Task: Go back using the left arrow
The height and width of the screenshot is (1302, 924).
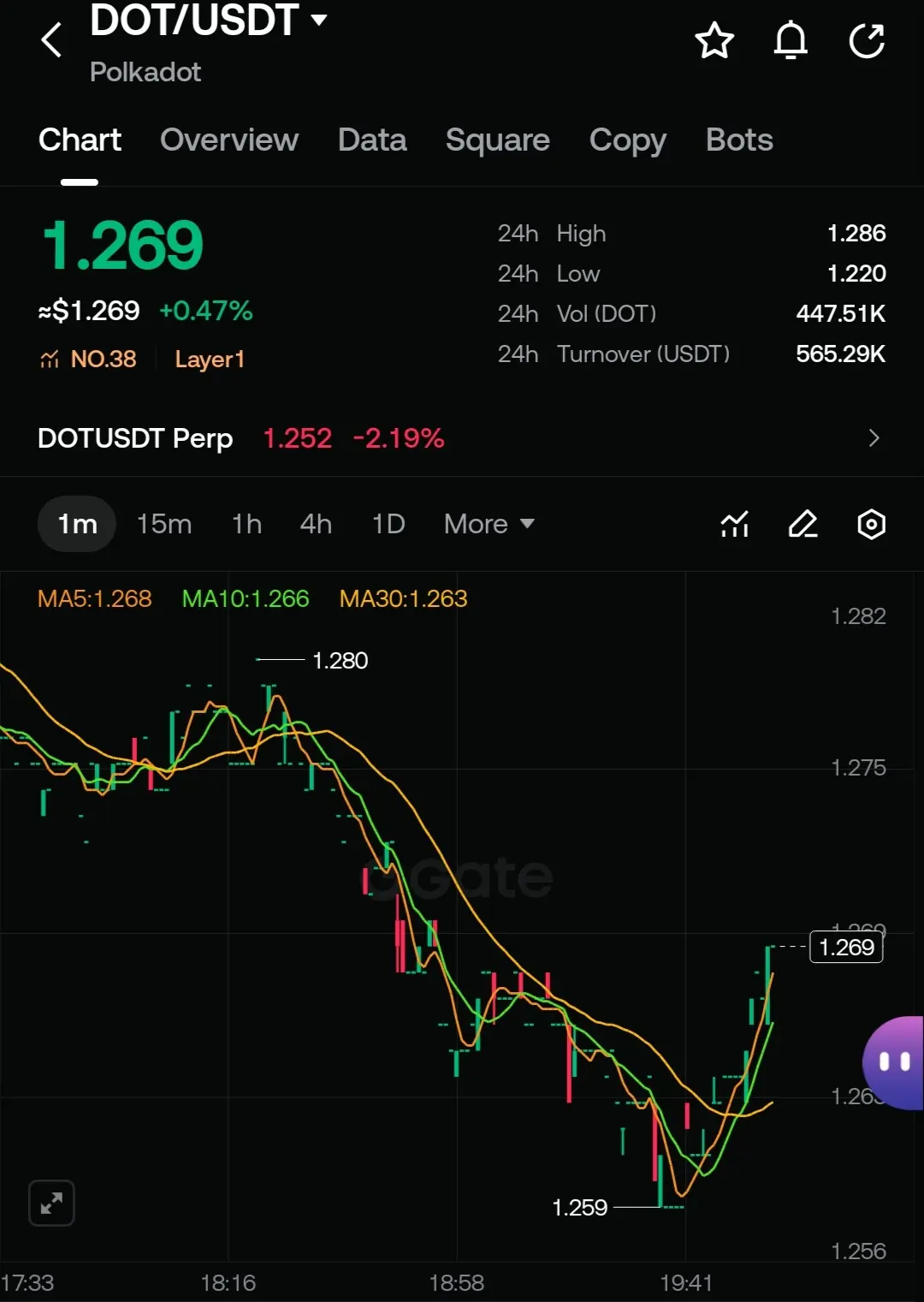Action: pyautogui.click(x=51, y=40)
